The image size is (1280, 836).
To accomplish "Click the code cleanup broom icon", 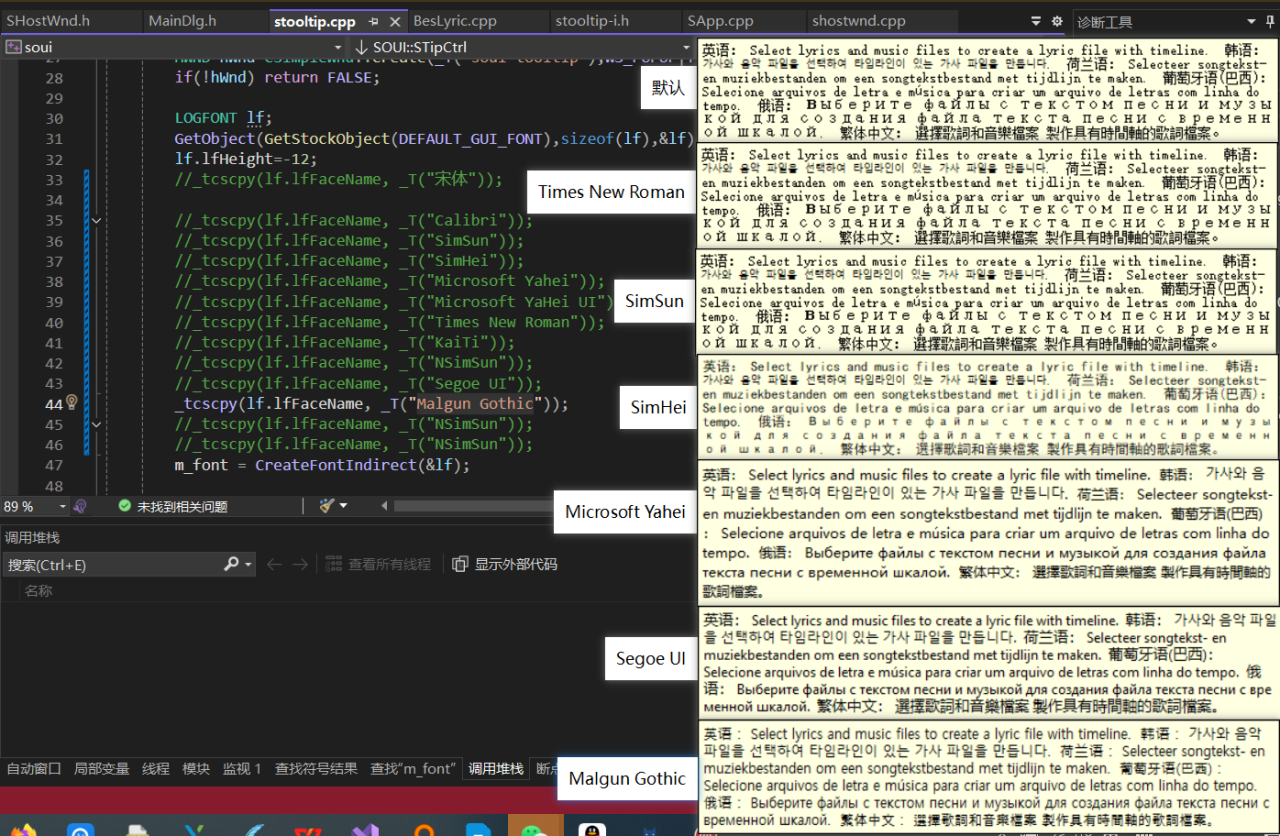I will click(x=327, y=506).
